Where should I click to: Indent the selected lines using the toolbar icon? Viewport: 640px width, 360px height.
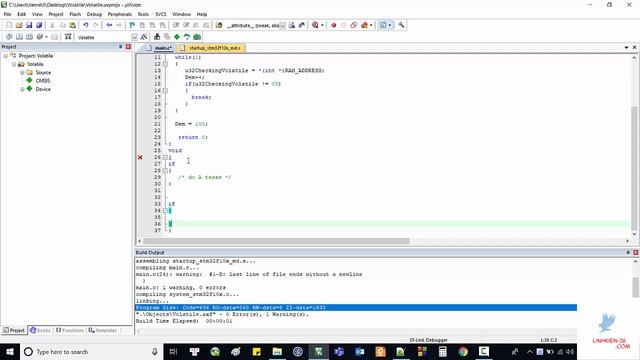176,25
